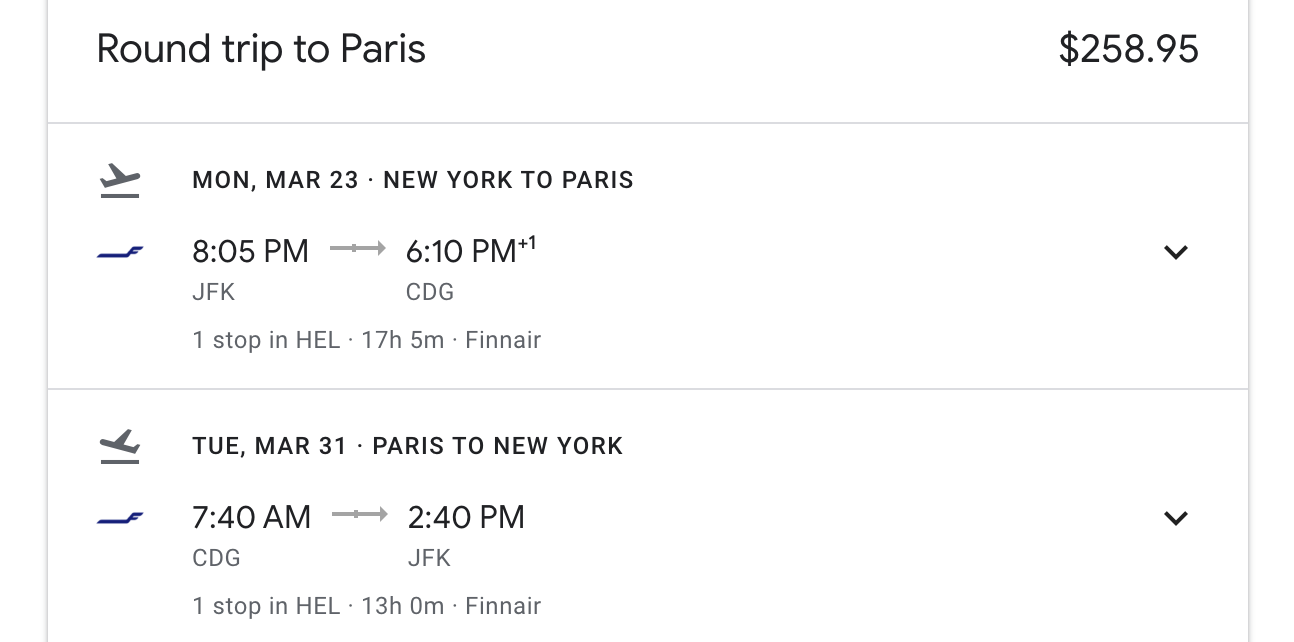Viewport: 1294px width, 642px height.
Task: Click the 7:40 AM departure time
Action: pos(251,517)
